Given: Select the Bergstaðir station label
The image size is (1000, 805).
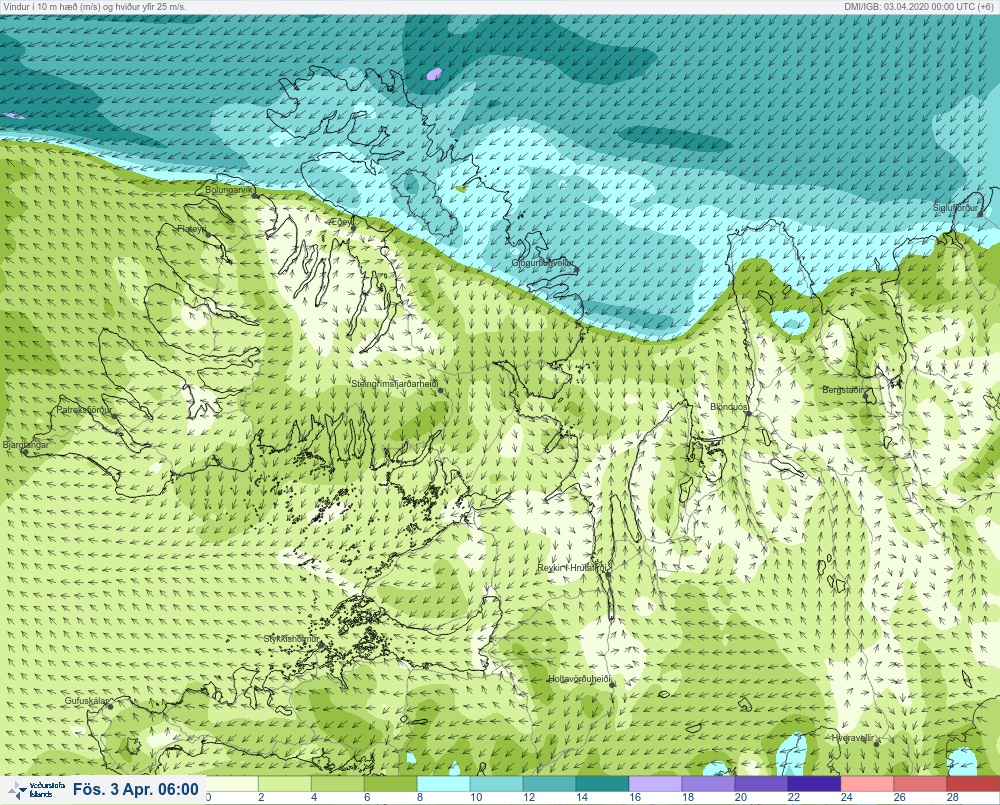Looking at the screenshot, I should [842, 390].
